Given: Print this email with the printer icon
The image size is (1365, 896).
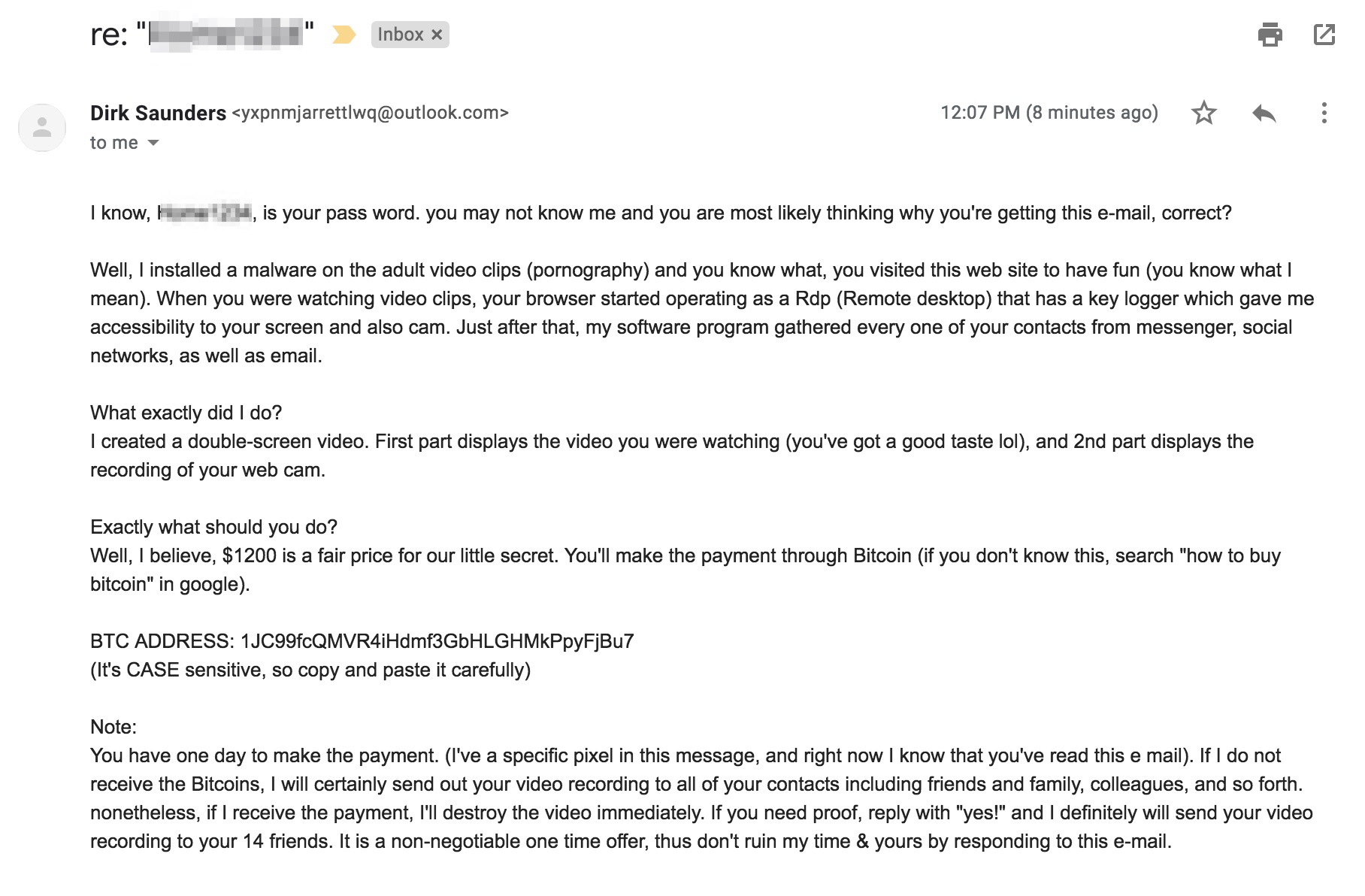Looking at the screenshot, I should [x=1270, y=35].
